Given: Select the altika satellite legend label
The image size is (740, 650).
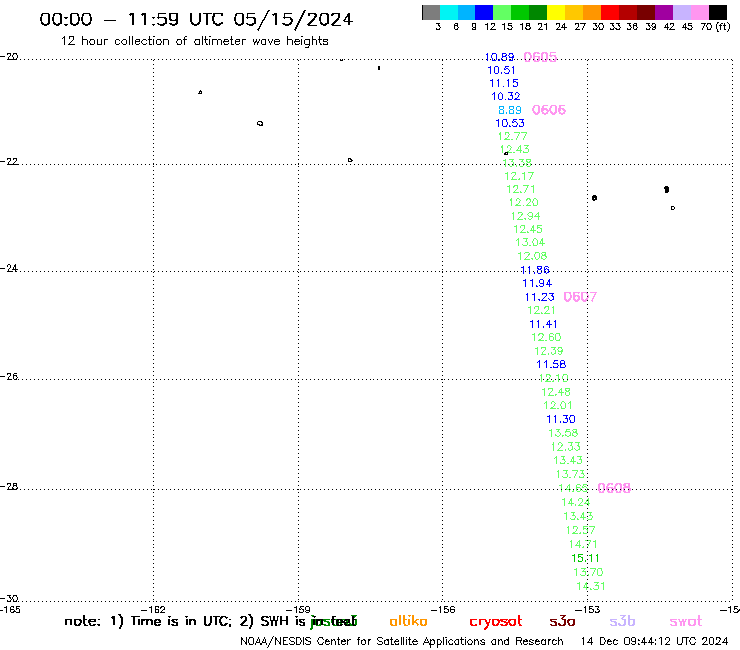Looking at the screenshot, I should coord(408,621).
